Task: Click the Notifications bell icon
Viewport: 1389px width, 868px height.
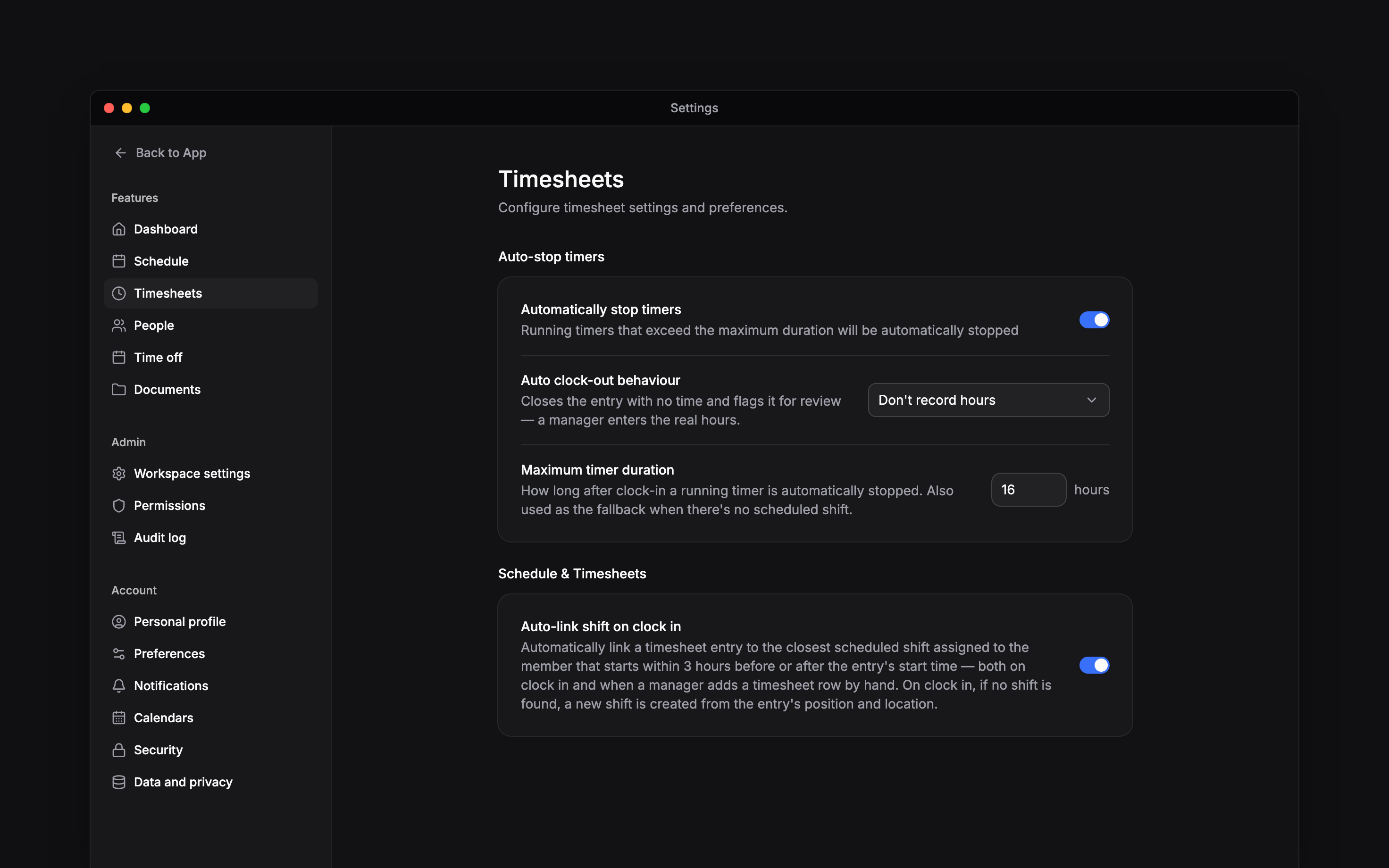Action: tap(119, 686)
